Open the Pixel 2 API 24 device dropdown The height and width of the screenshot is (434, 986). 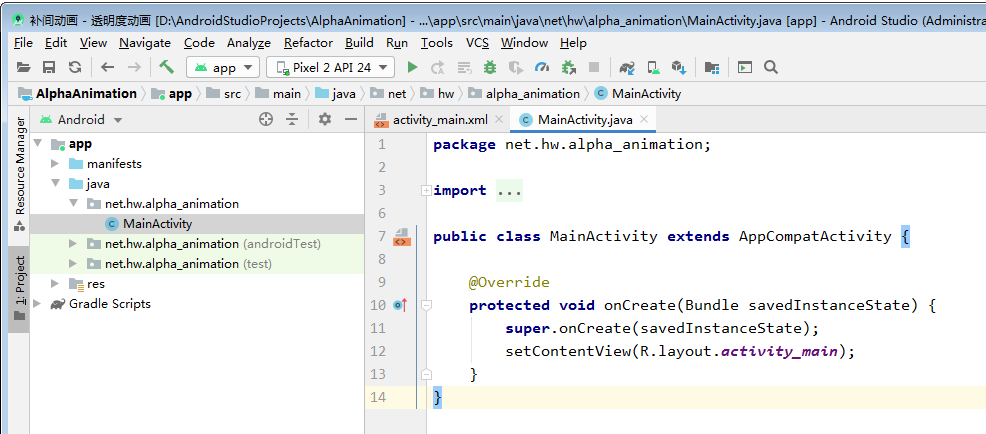(x=331, y=67)
